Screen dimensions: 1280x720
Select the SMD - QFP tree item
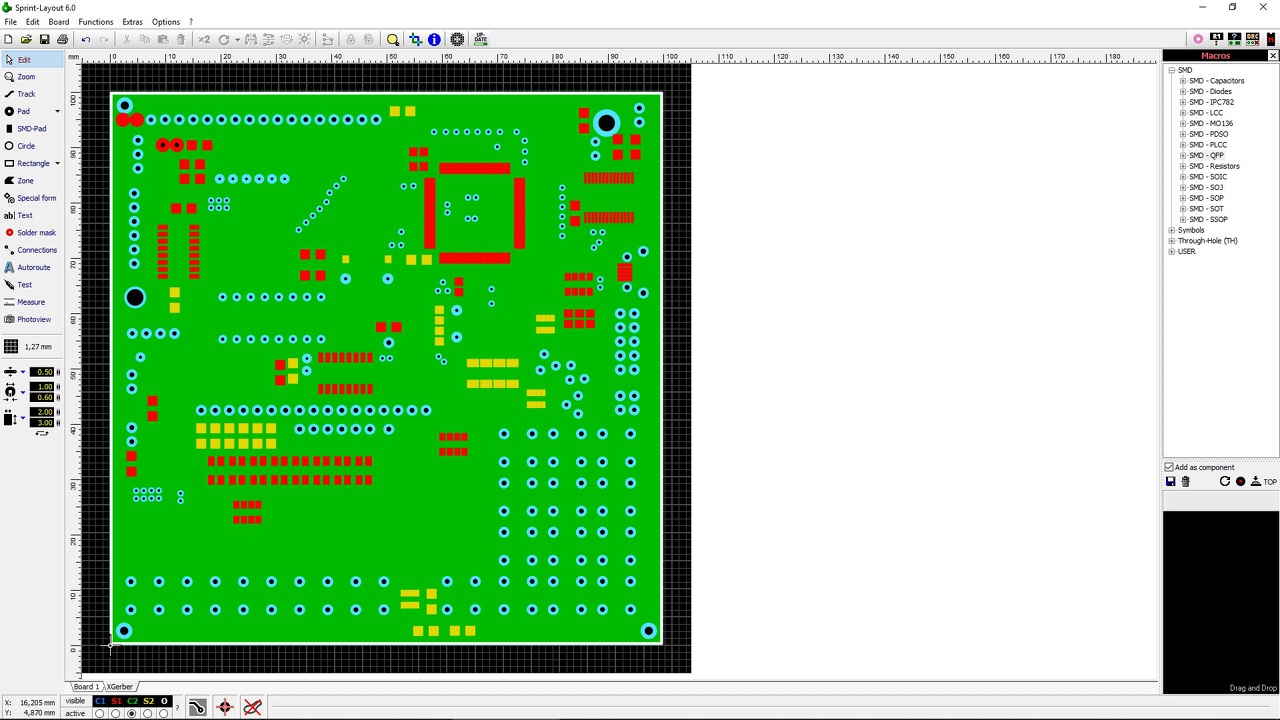tap(1206, 155)
